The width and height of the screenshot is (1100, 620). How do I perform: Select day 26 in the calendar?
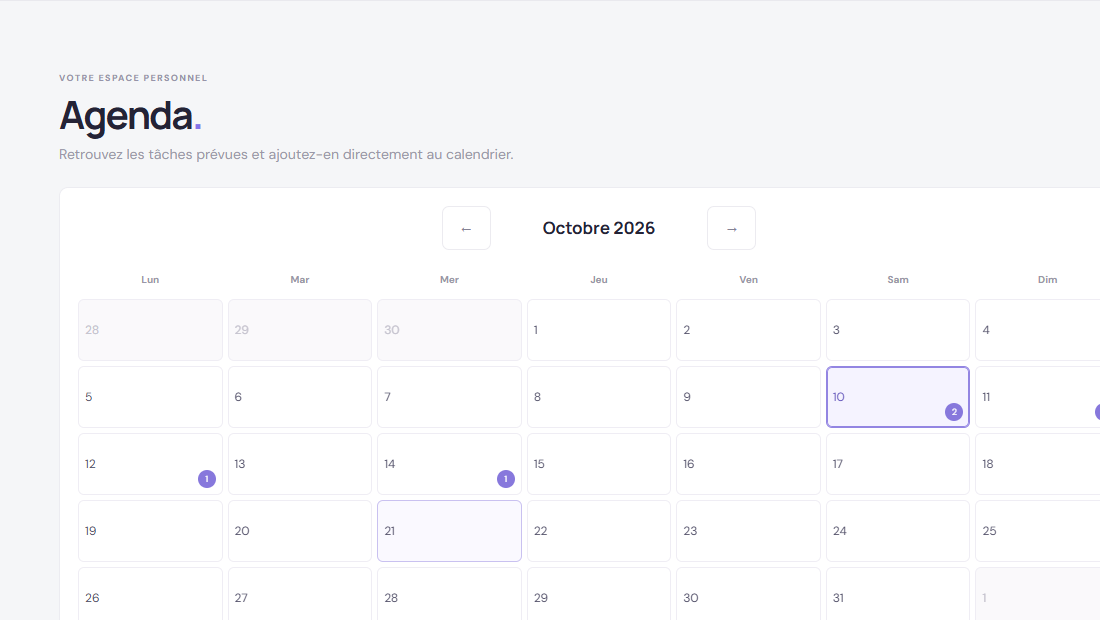150,594
